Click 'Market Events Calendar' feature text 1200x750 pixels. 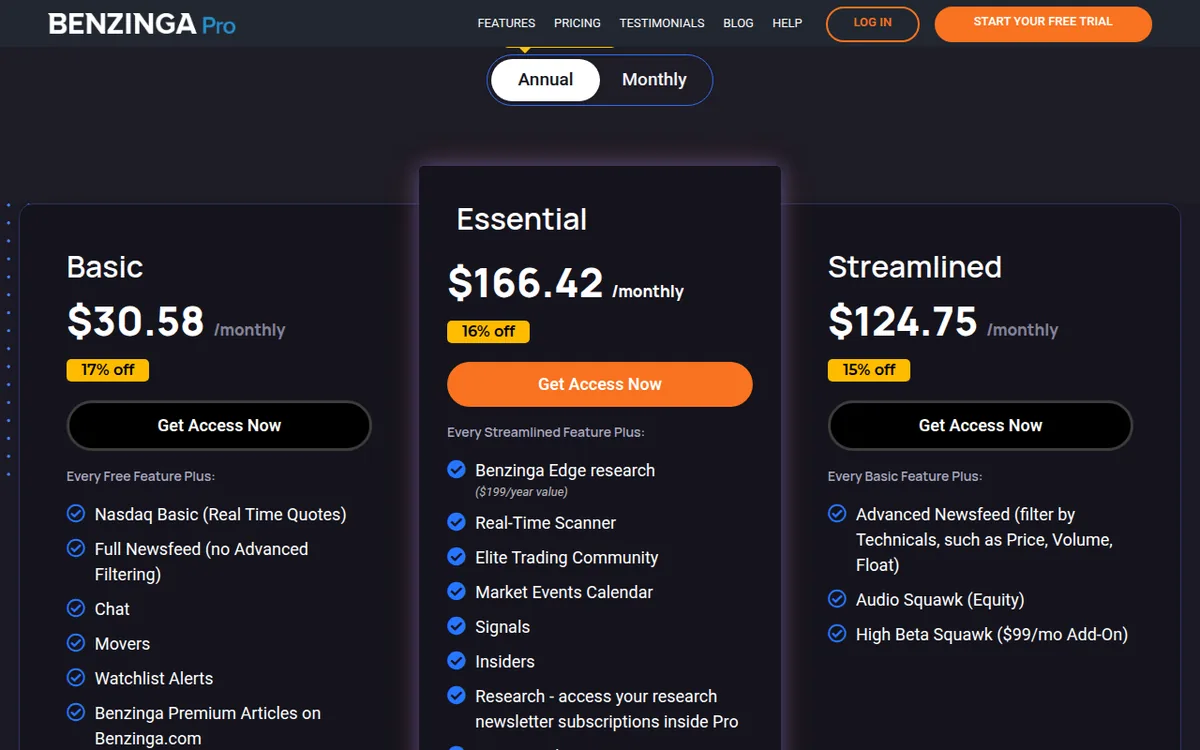coord(564,592)
